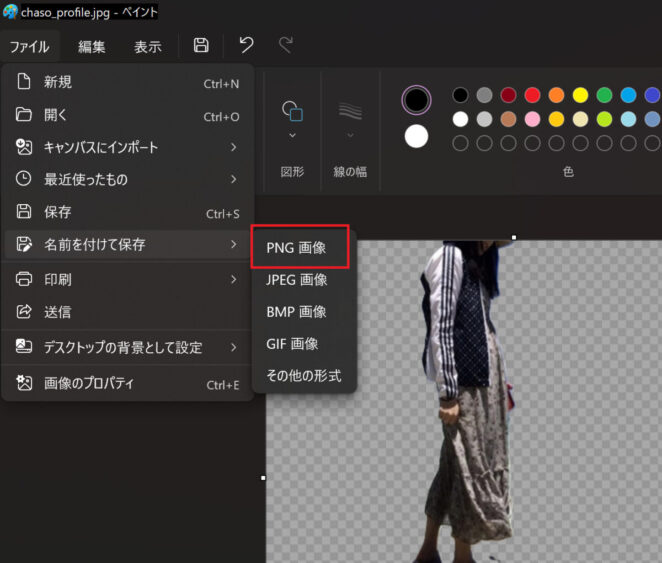
Task: Expand the 印刷 submenu arrow
Action: 234,279
